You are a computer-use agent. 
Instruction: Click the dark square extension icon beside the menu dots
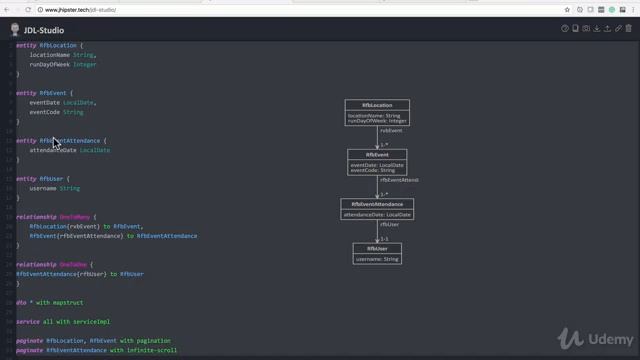[622, 9]
